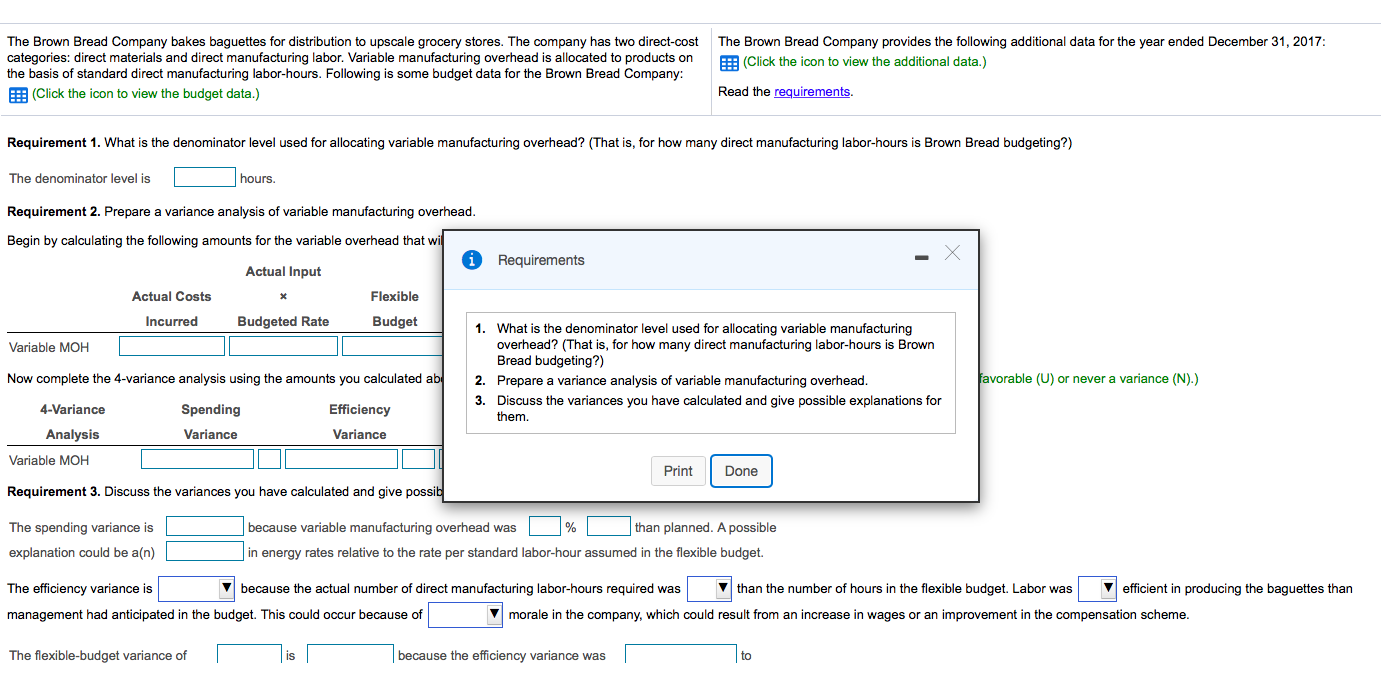The image size is (1381, 681).
Task: Click the additional data spreadsheet icon
Action: click(729, 62)
